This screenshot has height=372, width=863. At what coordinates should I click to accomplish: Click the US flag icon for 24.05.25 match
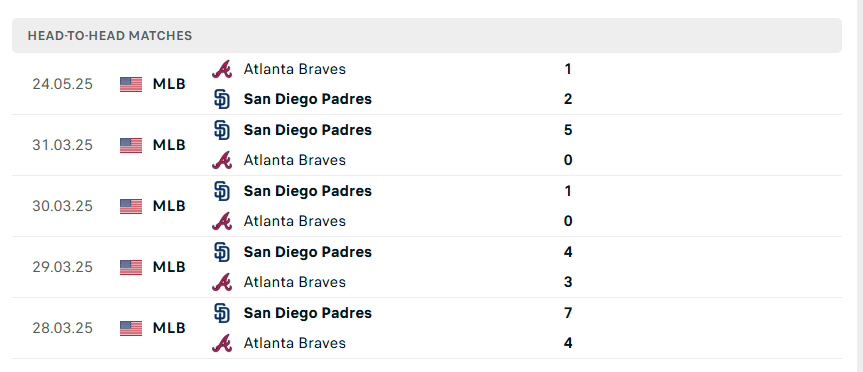pos(131,84)
